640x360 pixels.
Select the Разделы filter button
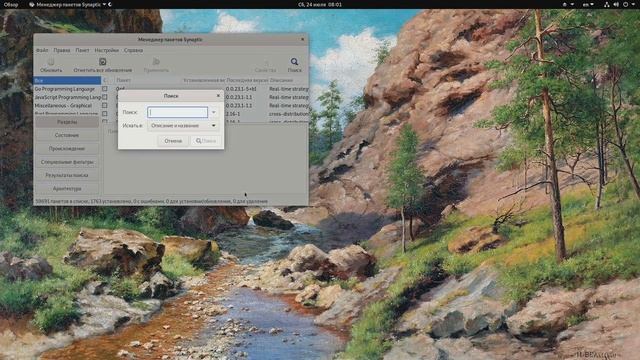pyautogui.click(x=67, y=122)
